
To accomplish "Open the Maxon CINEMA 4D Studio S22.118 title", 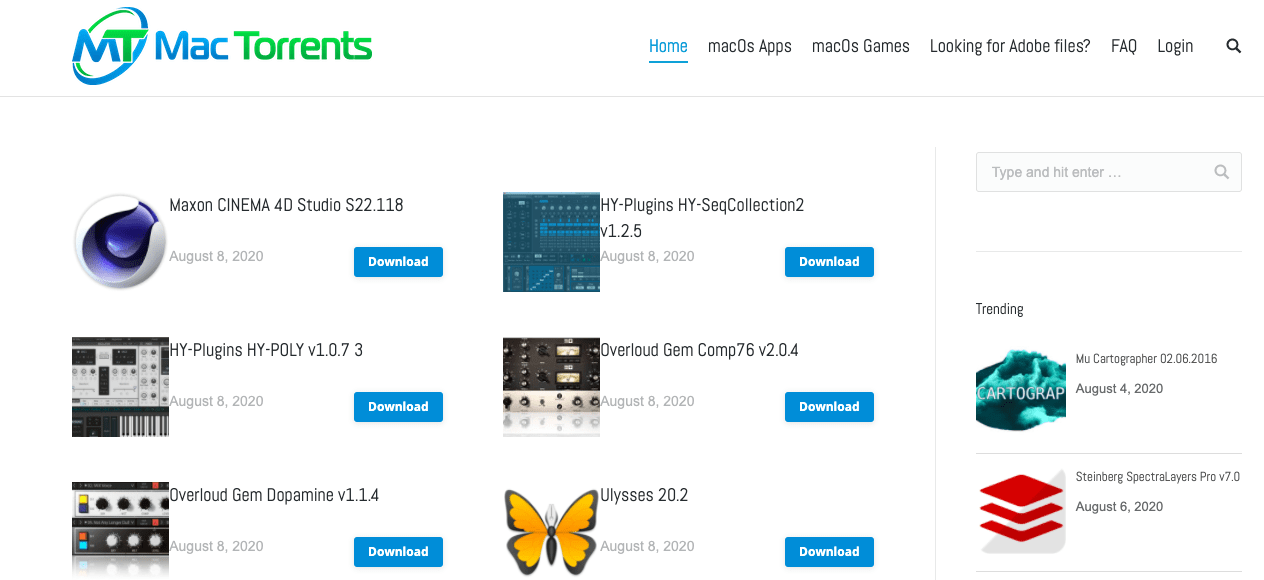I will (286, 205).
